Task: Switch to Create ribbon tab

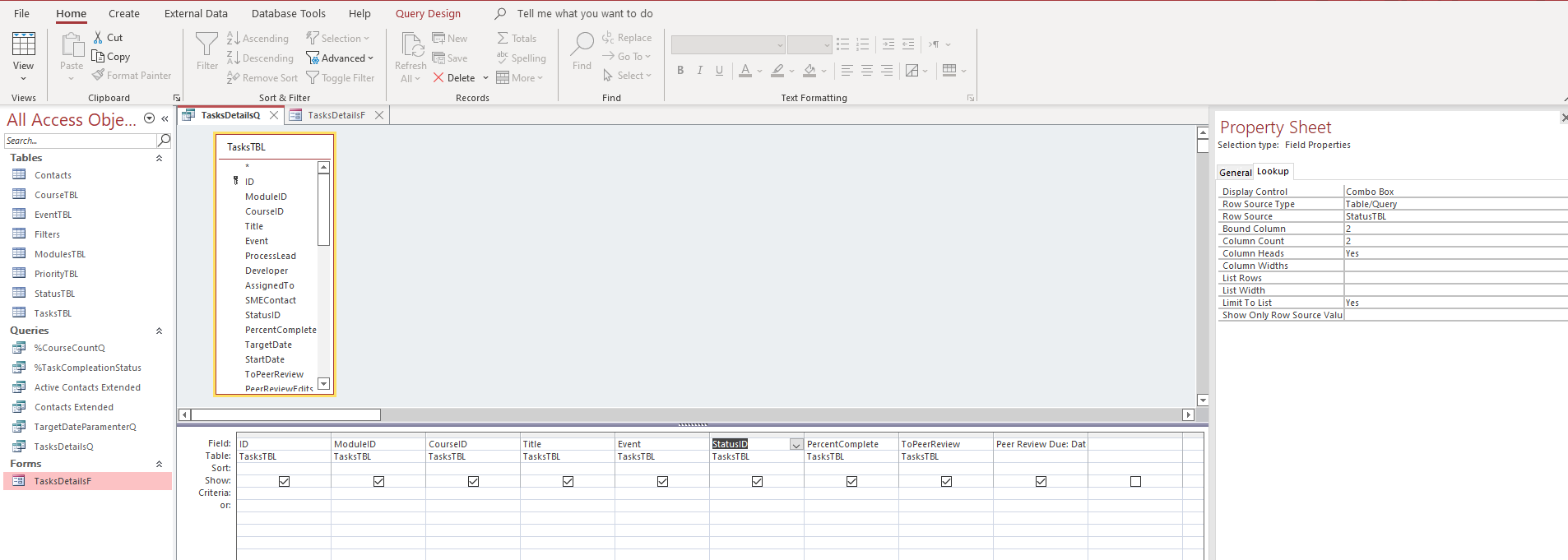Action: pos(124,13)
